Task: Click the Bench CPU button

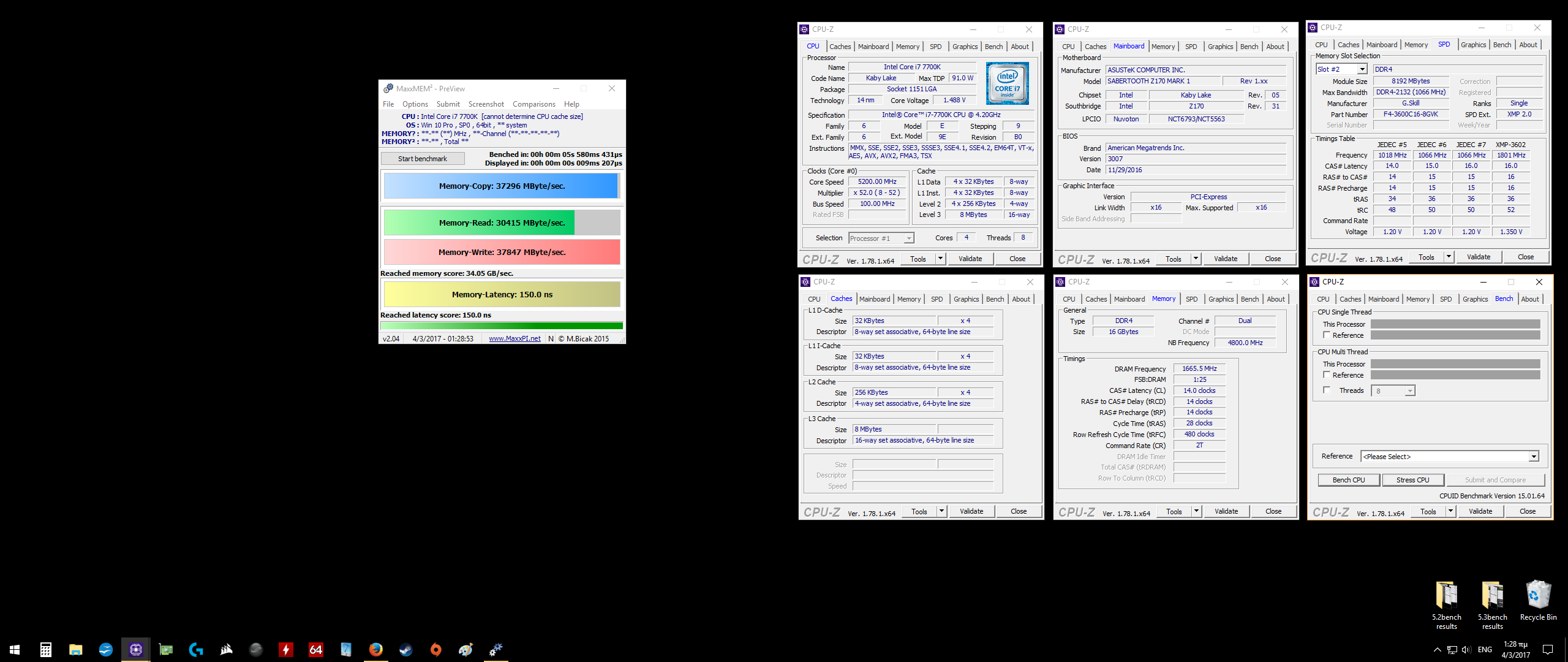Action: tap(1349, 480)
